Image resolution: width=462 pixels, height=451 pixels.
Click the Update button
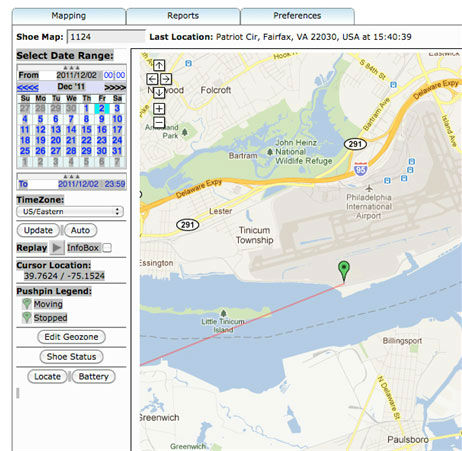(x=38, y=230)
